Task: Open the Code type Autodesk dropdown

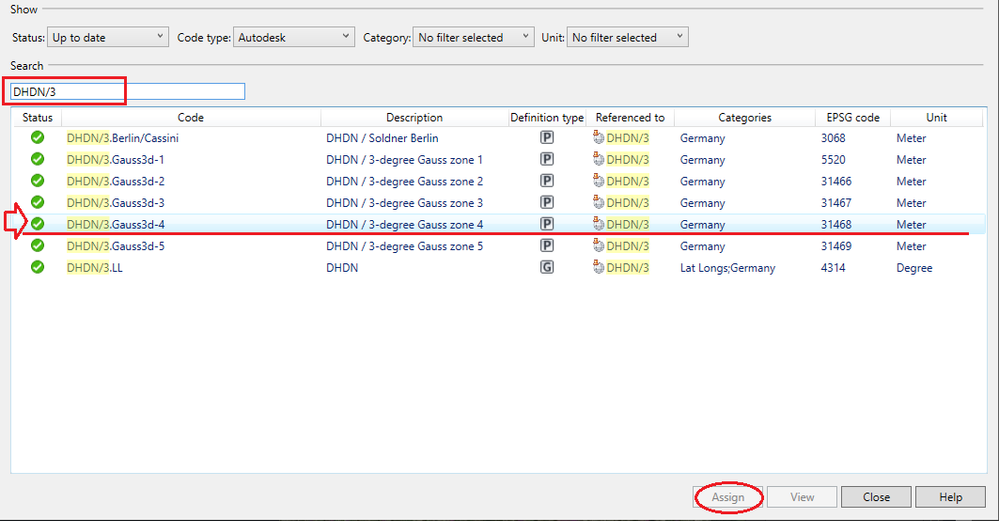Action: (x=294, y=38)
